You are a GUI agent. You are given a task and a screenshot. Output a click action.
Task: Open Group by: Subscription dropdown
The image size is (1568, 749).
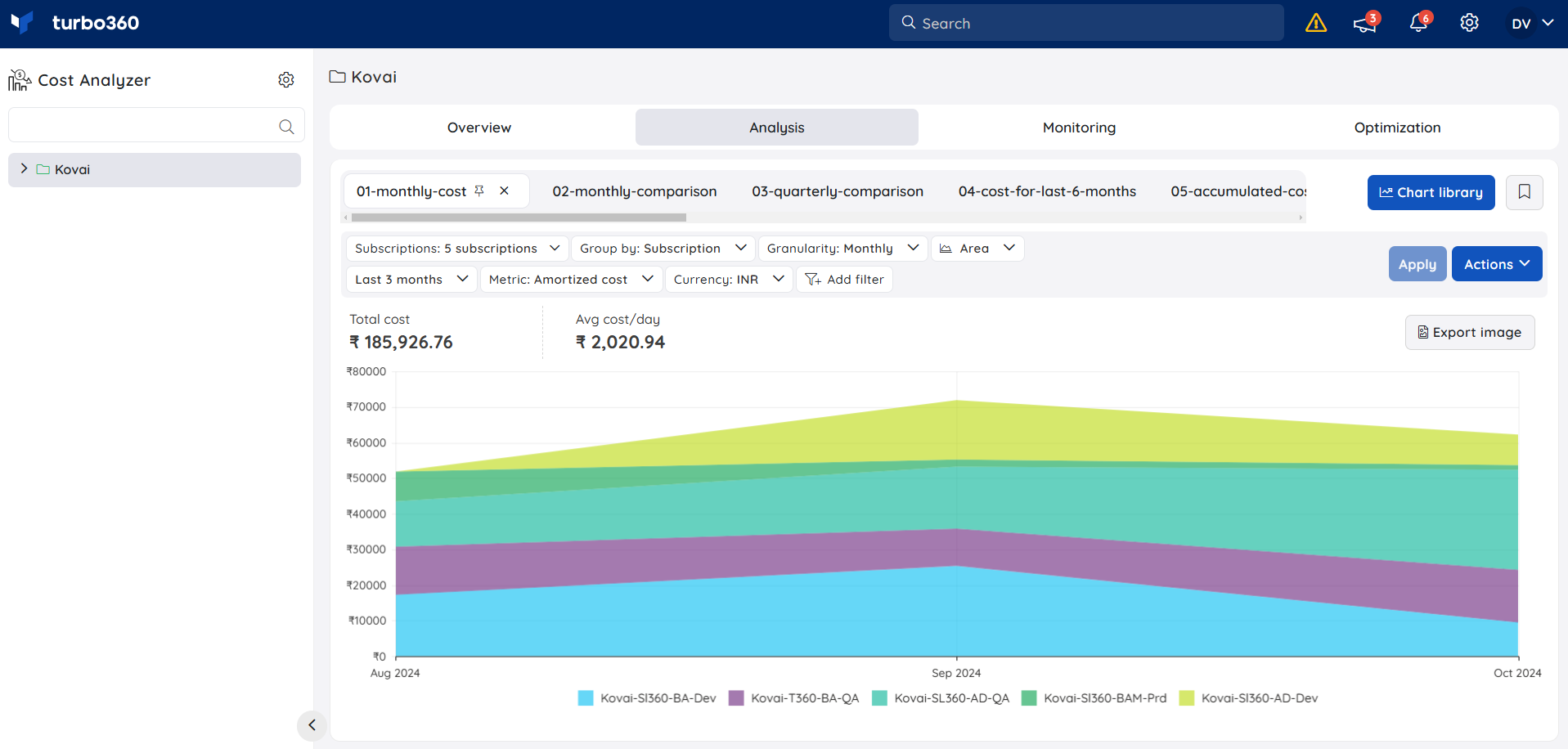[663, 249]
